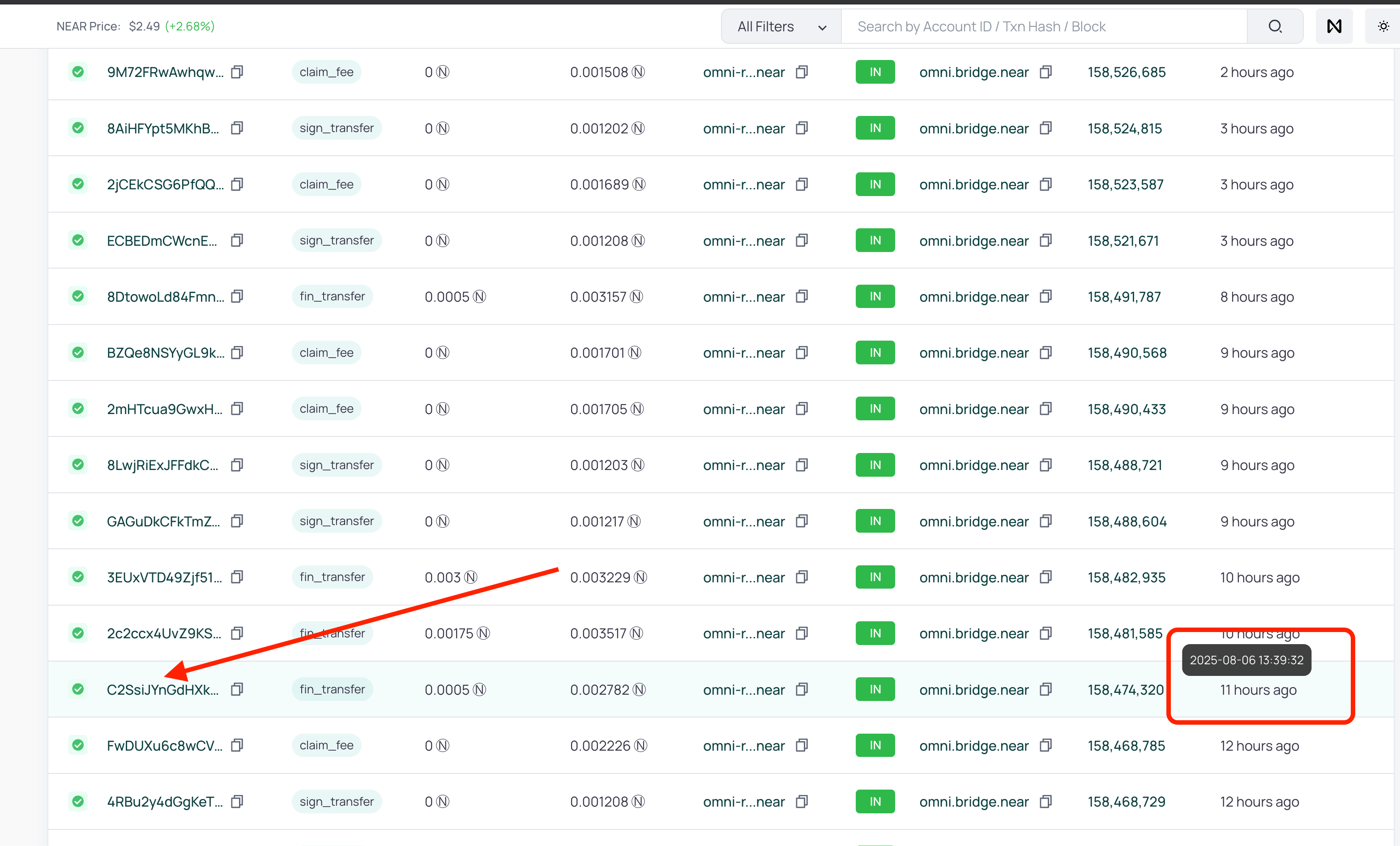Open block 158,526,685
This screenshot has height=846, width=1400.
click(1126, 72)
